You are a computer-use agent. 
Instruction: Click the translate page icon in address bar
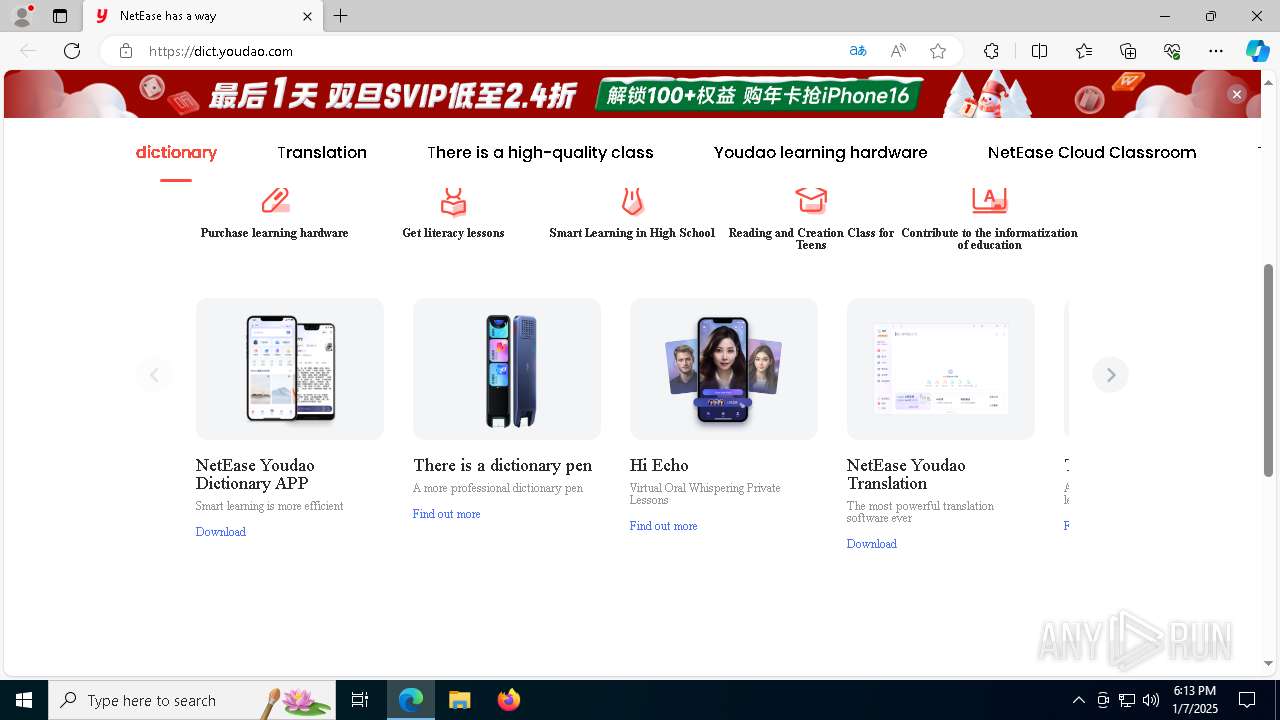858,51
